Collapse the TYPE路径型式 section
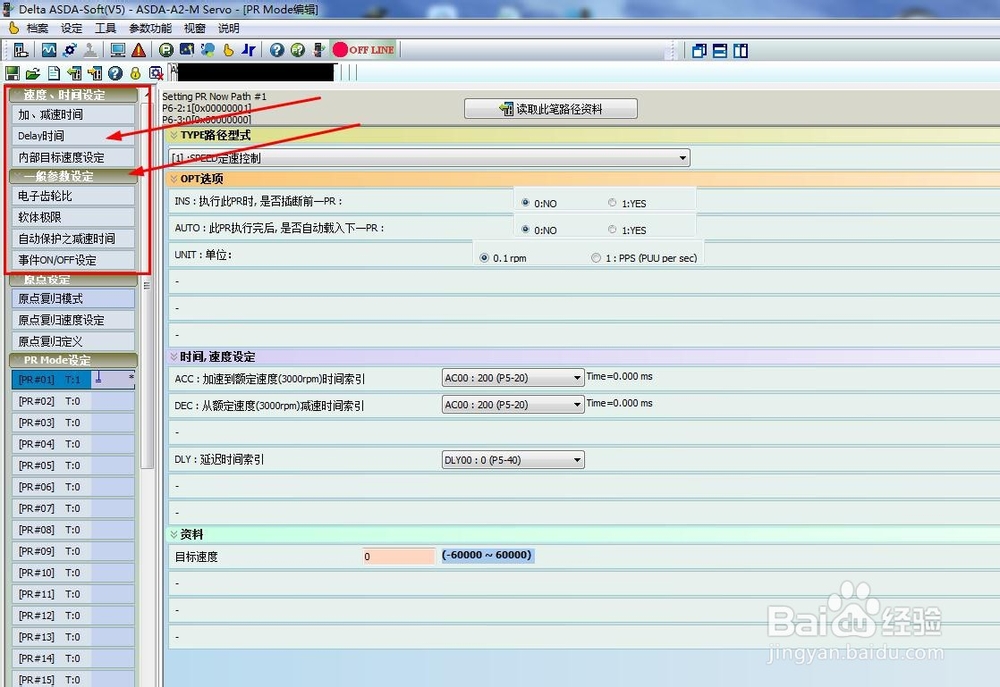 tap(173, 135)
